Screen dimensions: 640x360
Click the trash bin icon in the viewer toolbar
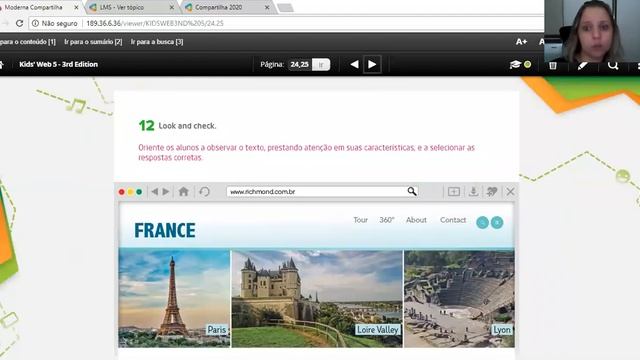(x=553, y=65)
